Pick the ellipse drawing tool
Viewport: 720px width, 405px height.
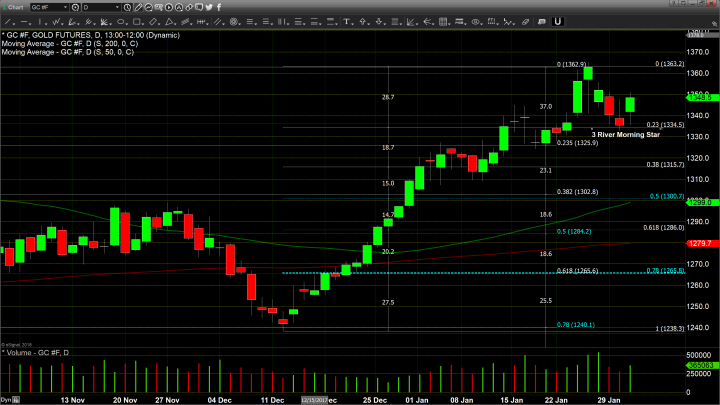[x=169, y=7]
